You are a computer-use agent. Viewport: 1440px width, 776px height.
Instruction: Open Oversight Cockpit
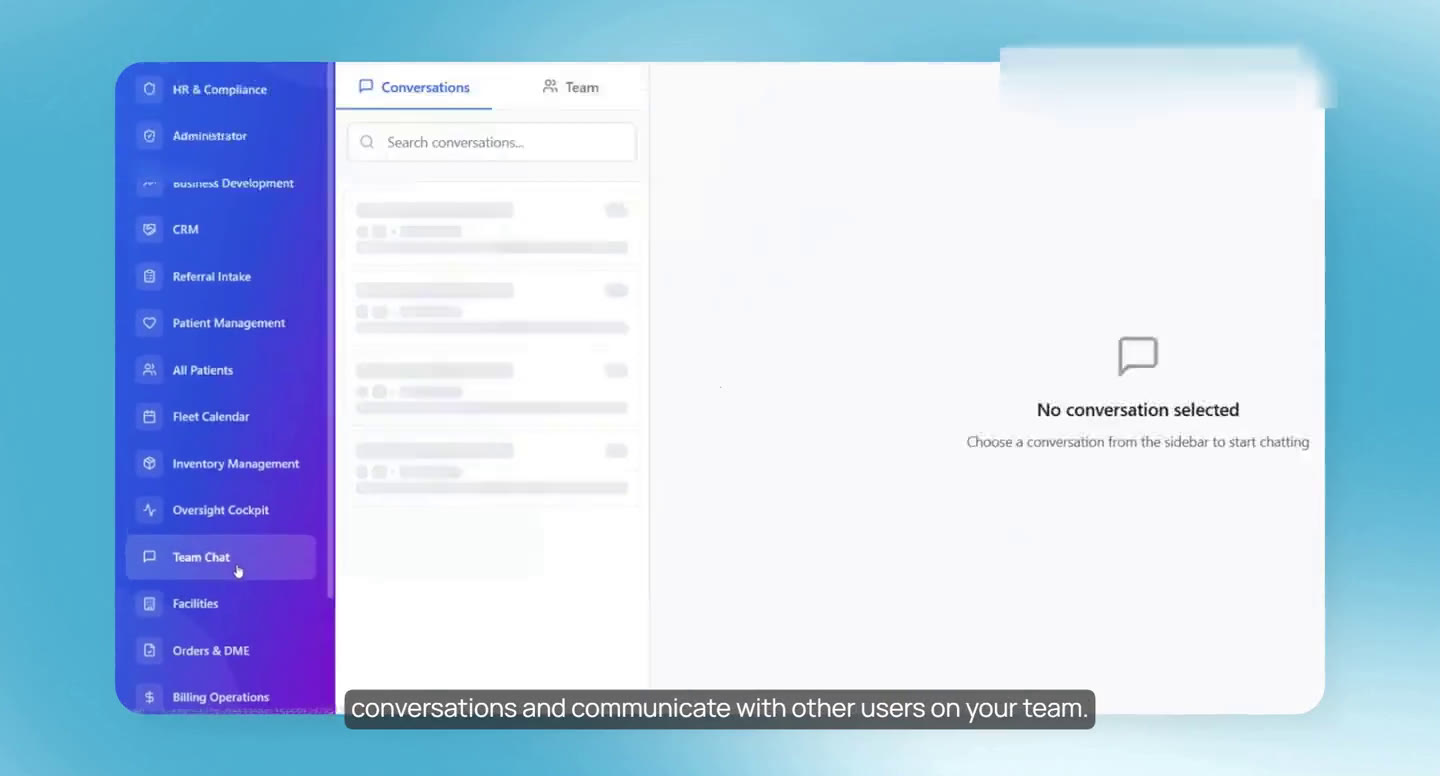tap(221, 510)
